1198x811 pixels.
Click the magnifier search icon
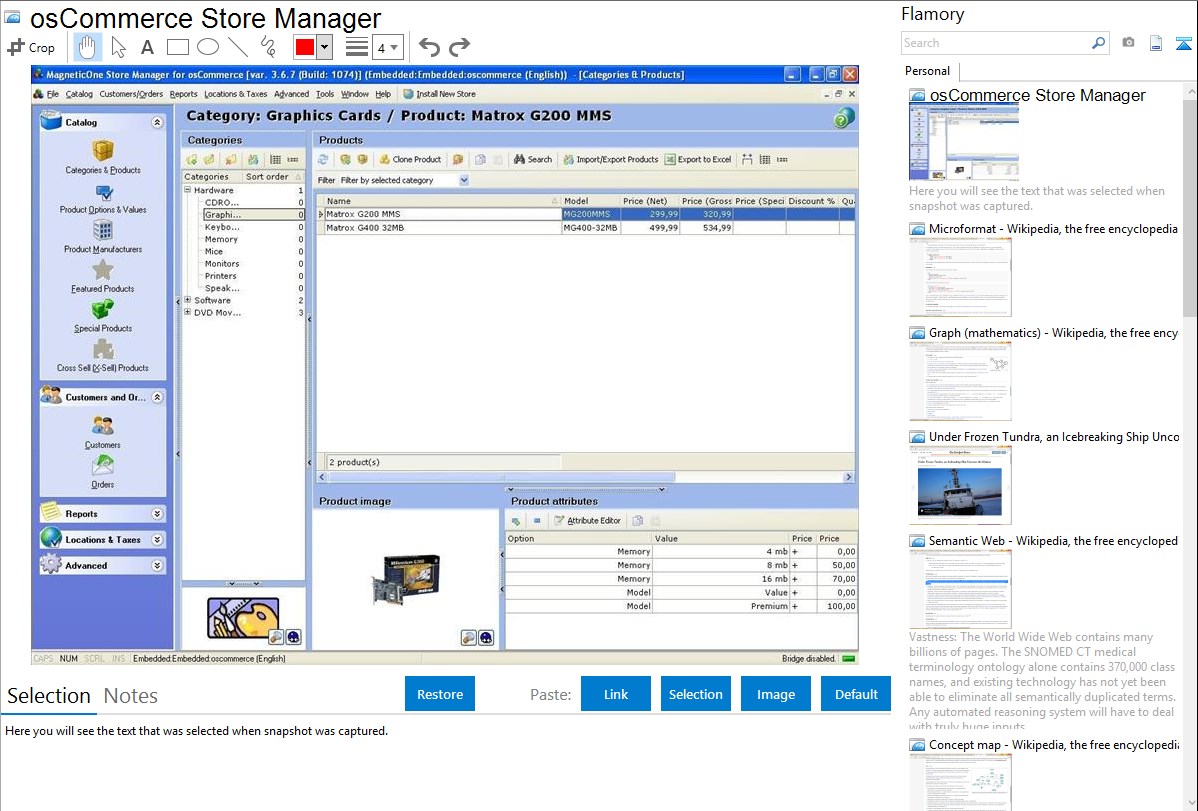[x=1099, y=43]
